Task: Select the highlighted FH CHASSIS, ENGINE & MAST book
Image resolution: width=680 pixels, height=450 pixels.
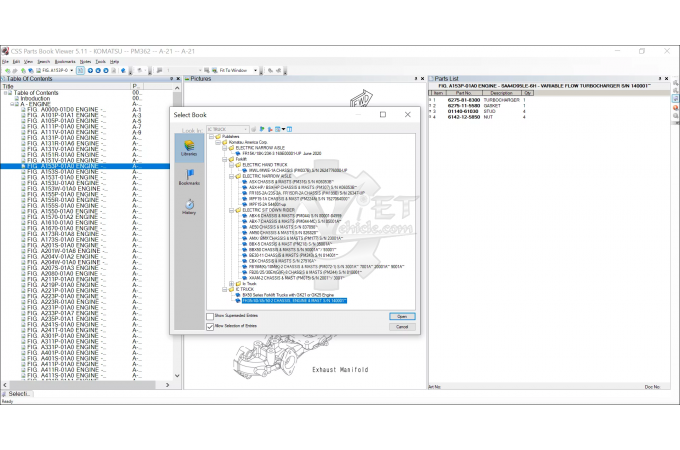Action: (x=294, y=300)
